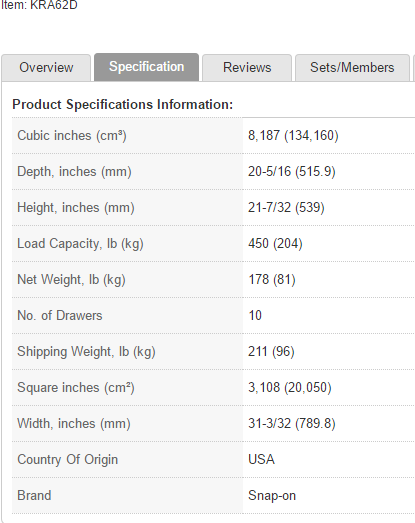Select the 211 (96) shipping weight value
The image size is (415, 523).
(271, 352)
